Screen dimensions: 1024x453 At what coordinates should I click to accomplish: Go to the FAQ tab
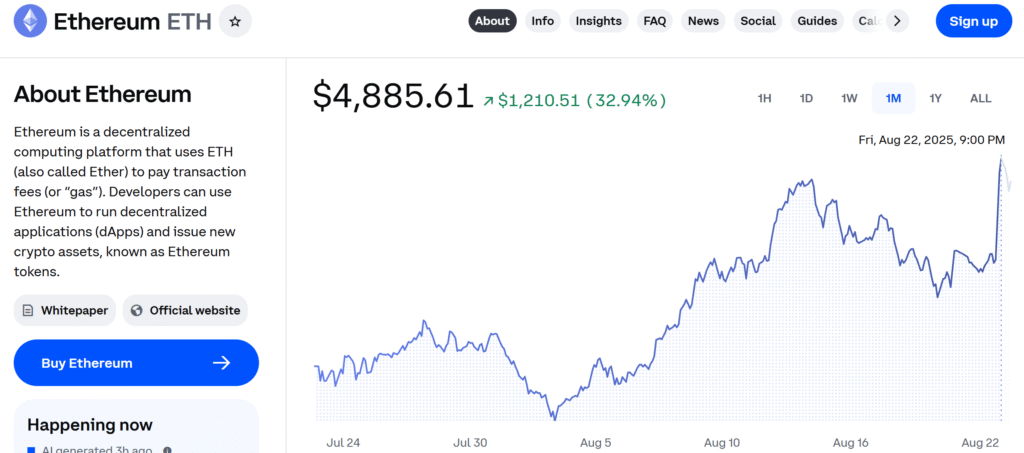click(x=655, y=21)
